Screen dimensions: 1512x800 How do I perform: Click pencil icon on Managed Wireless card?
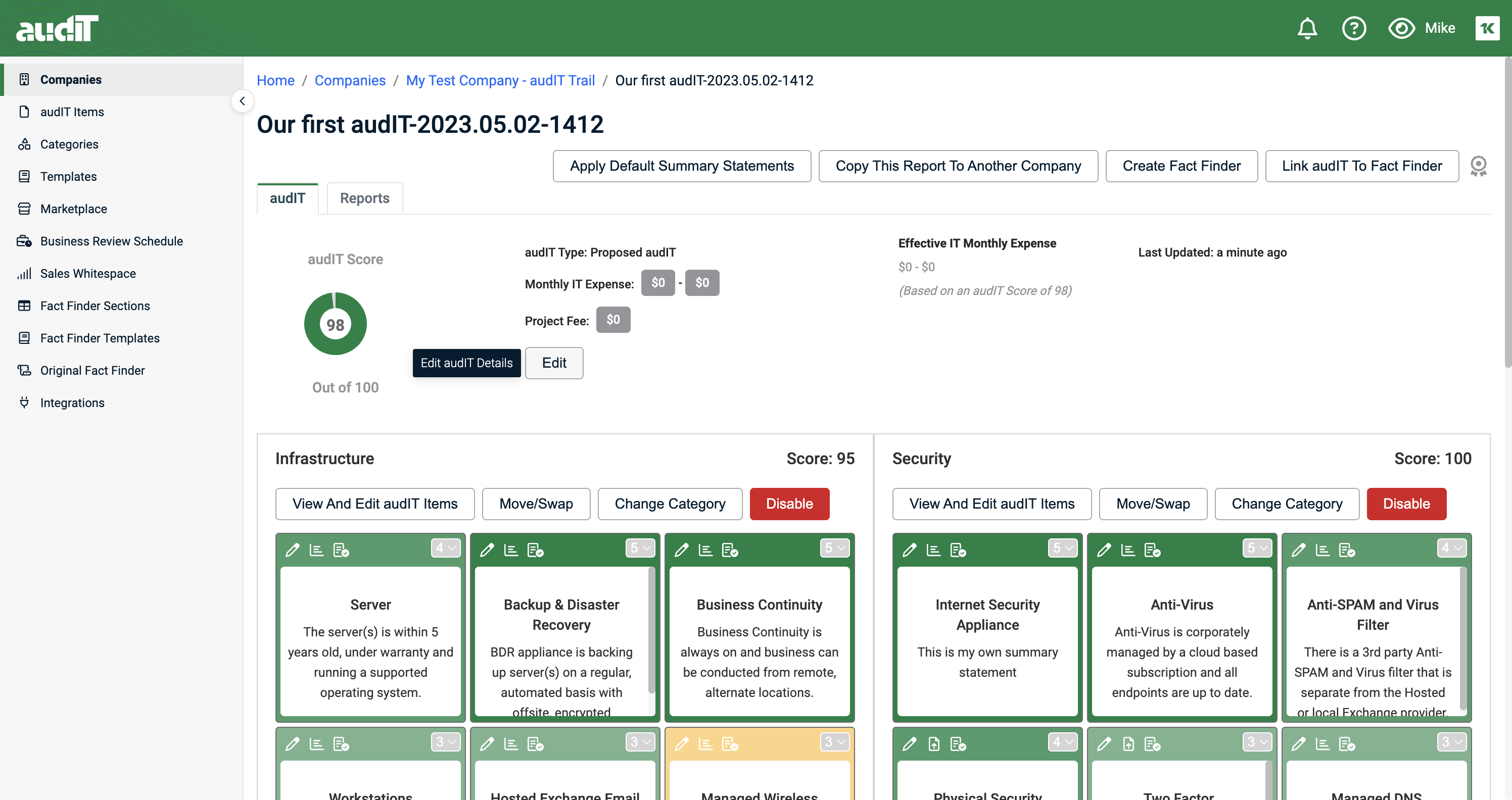681,744
